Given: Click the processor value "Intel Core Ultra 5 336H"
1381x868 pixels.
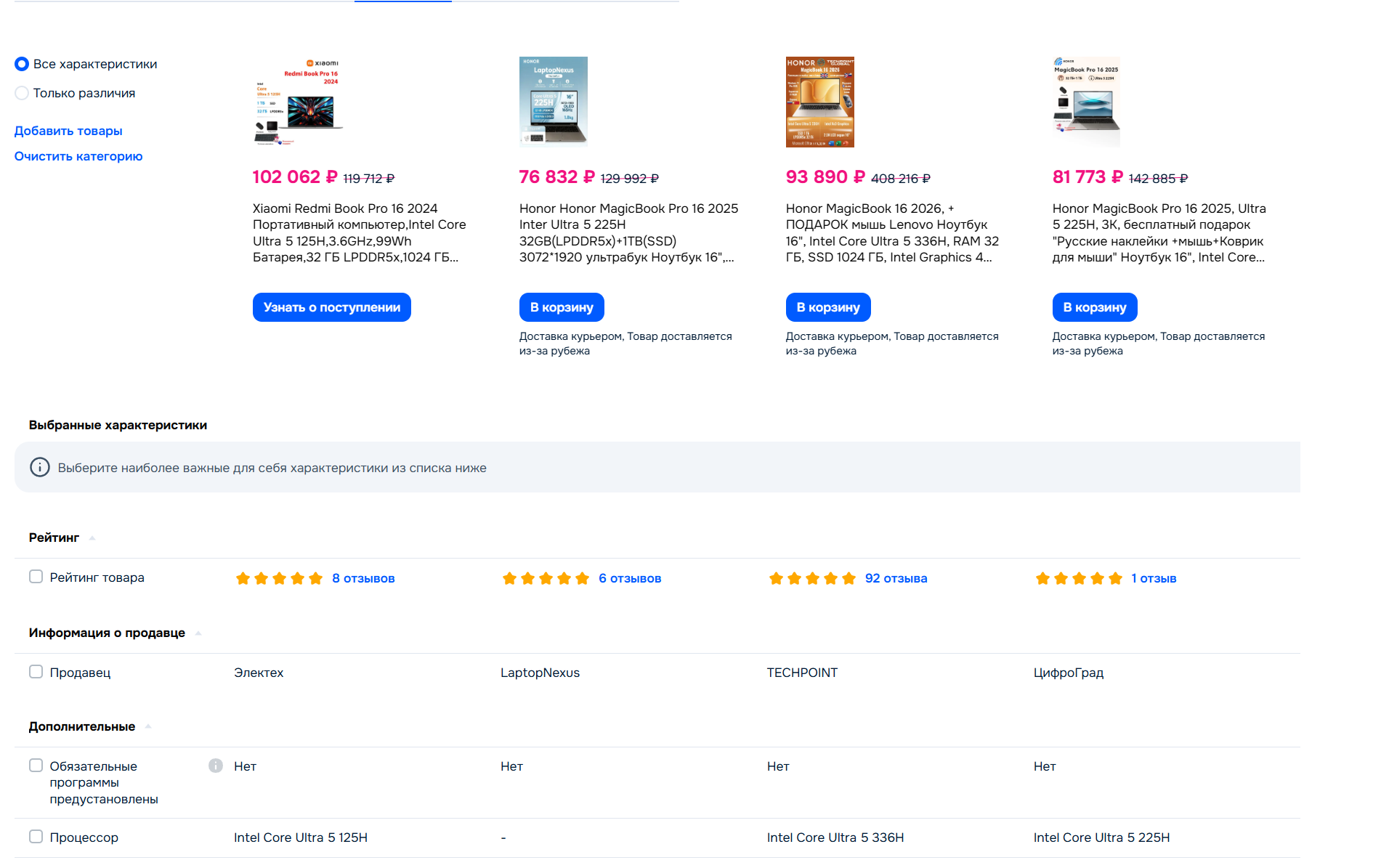Looking at the screenshot, I should (835, 837).
